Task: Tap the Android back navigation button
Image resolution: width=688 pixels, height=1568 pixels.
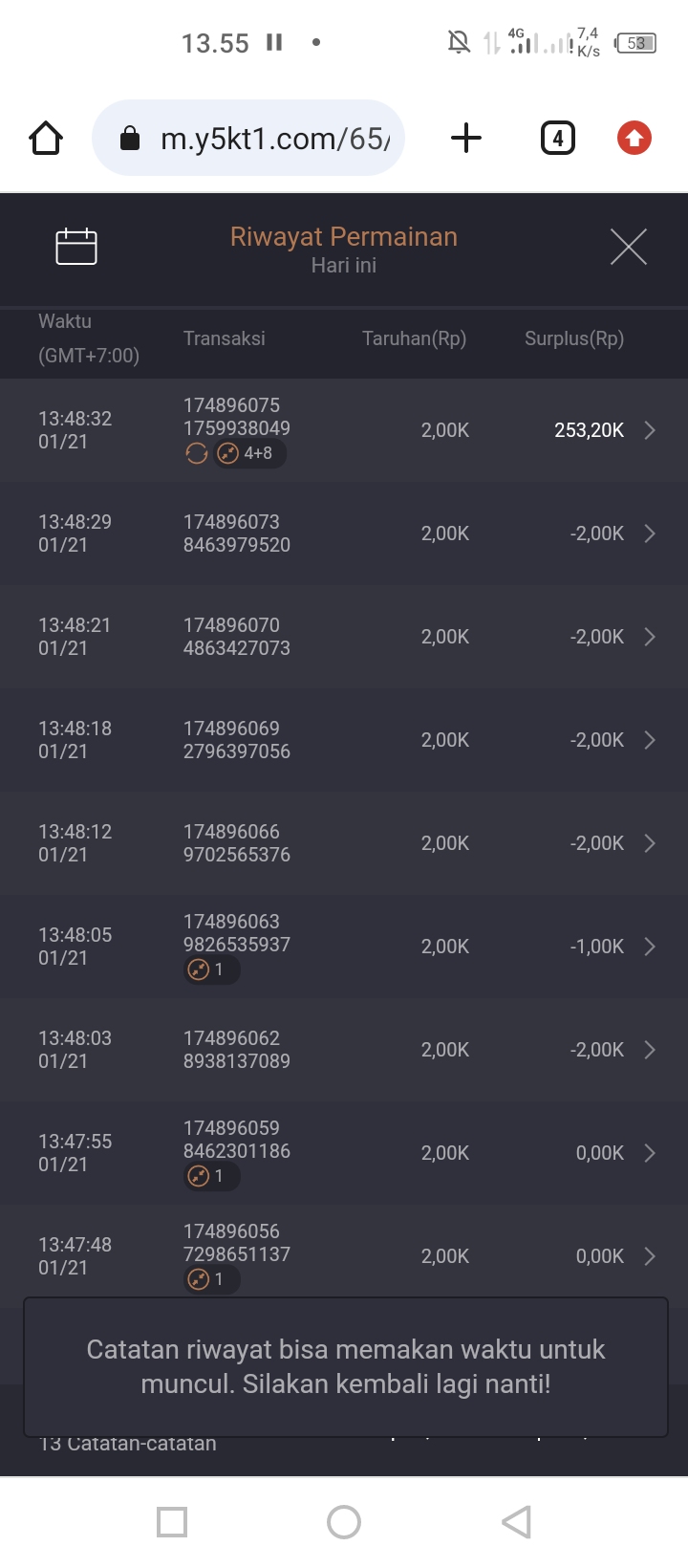Action: click(x=516, y=1522)
